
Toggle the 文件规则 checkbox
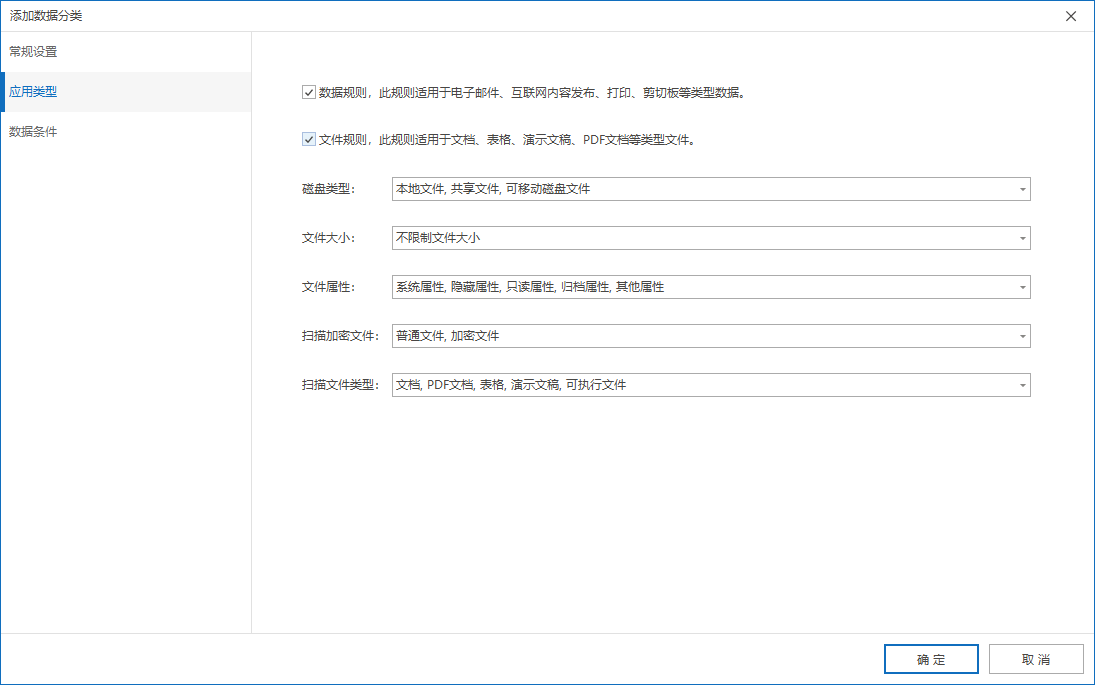pos(309,140)
